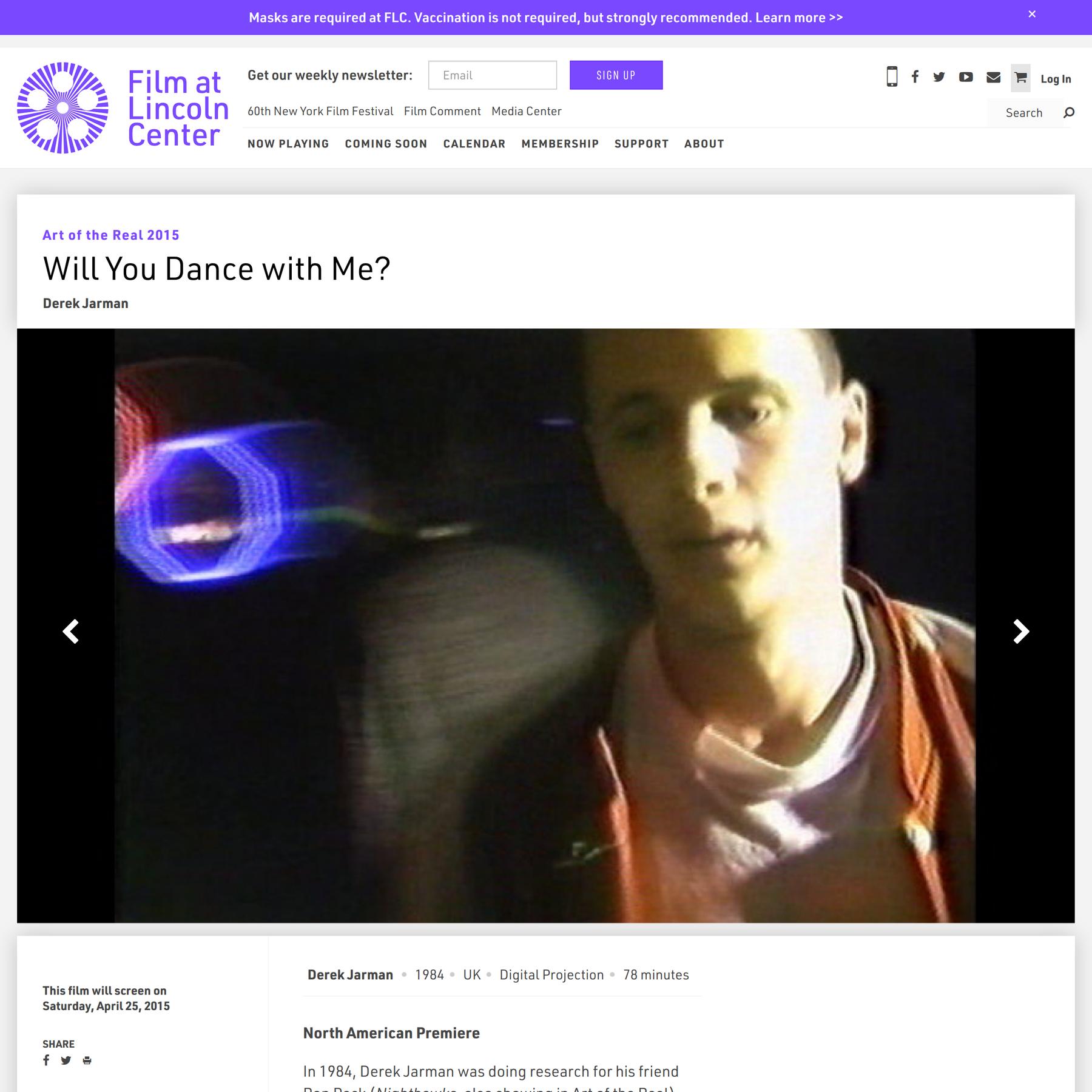
Task: Open the Media Center link
Action: [527, 111]
